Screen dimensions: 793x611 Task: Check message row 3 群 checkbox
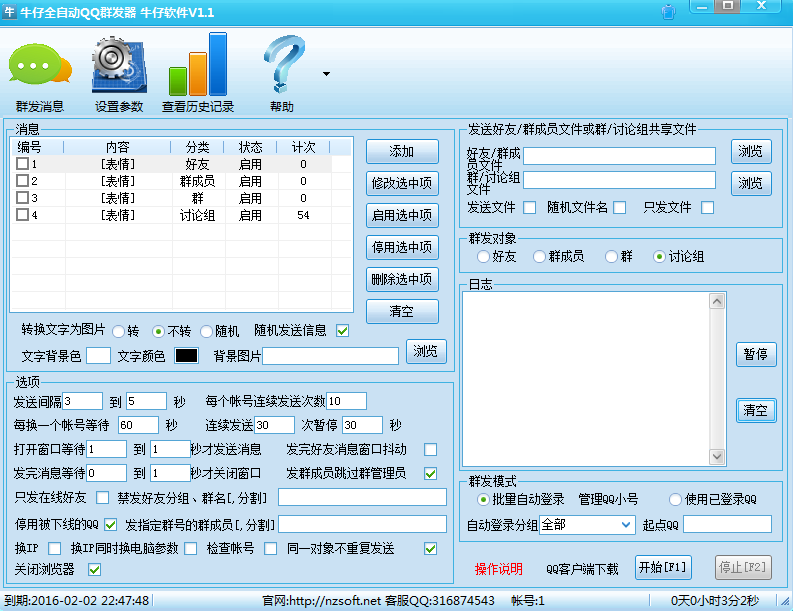(22, 197)
